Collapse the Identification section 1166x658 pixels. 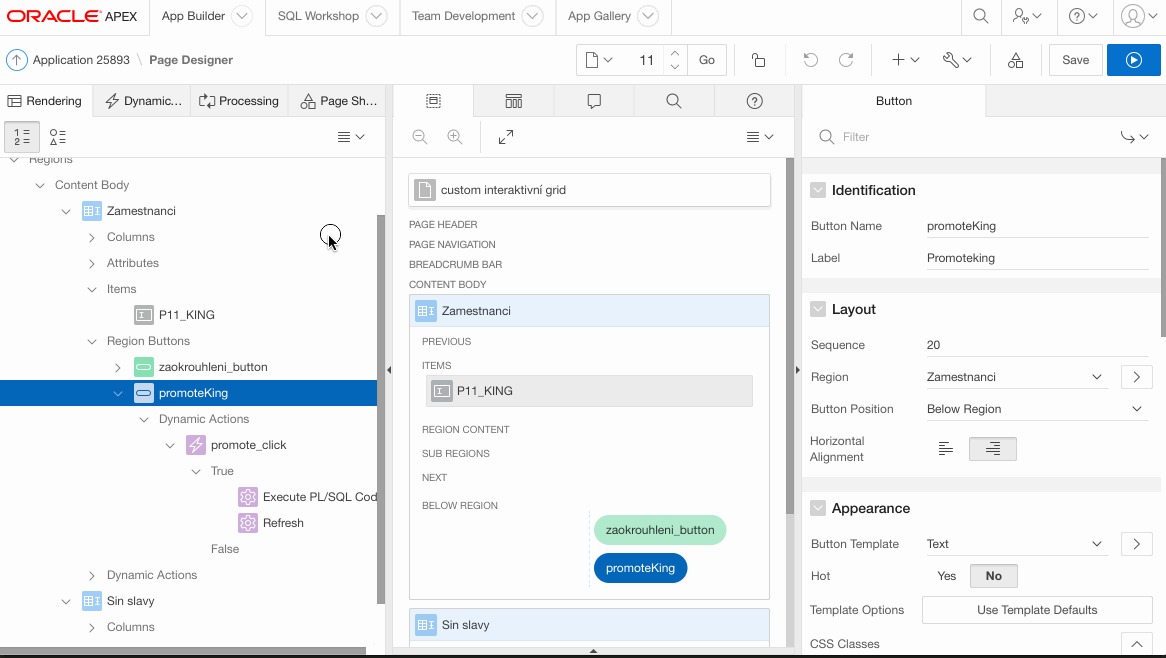(818, 190)
